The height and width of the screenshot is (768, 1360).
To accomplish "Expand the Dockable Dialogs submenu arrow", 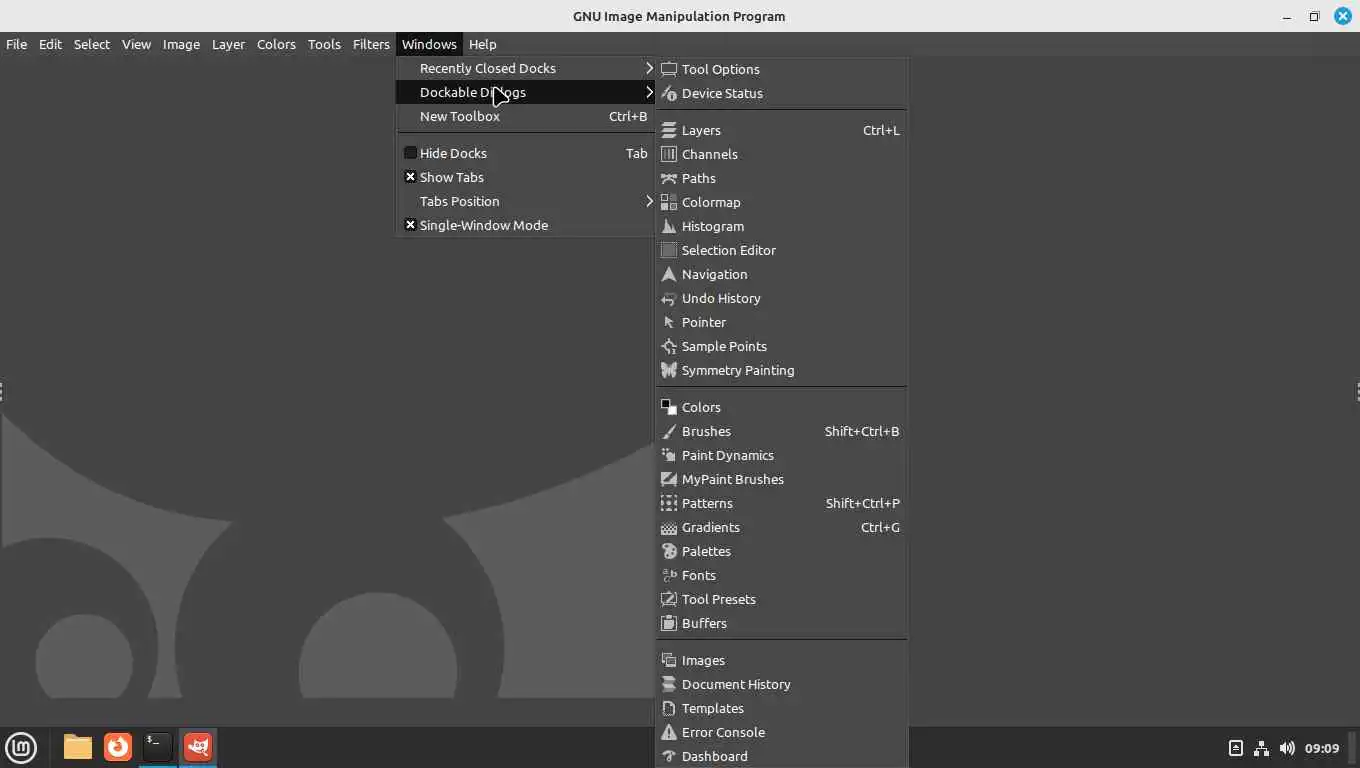I will [x=649, y=92].
